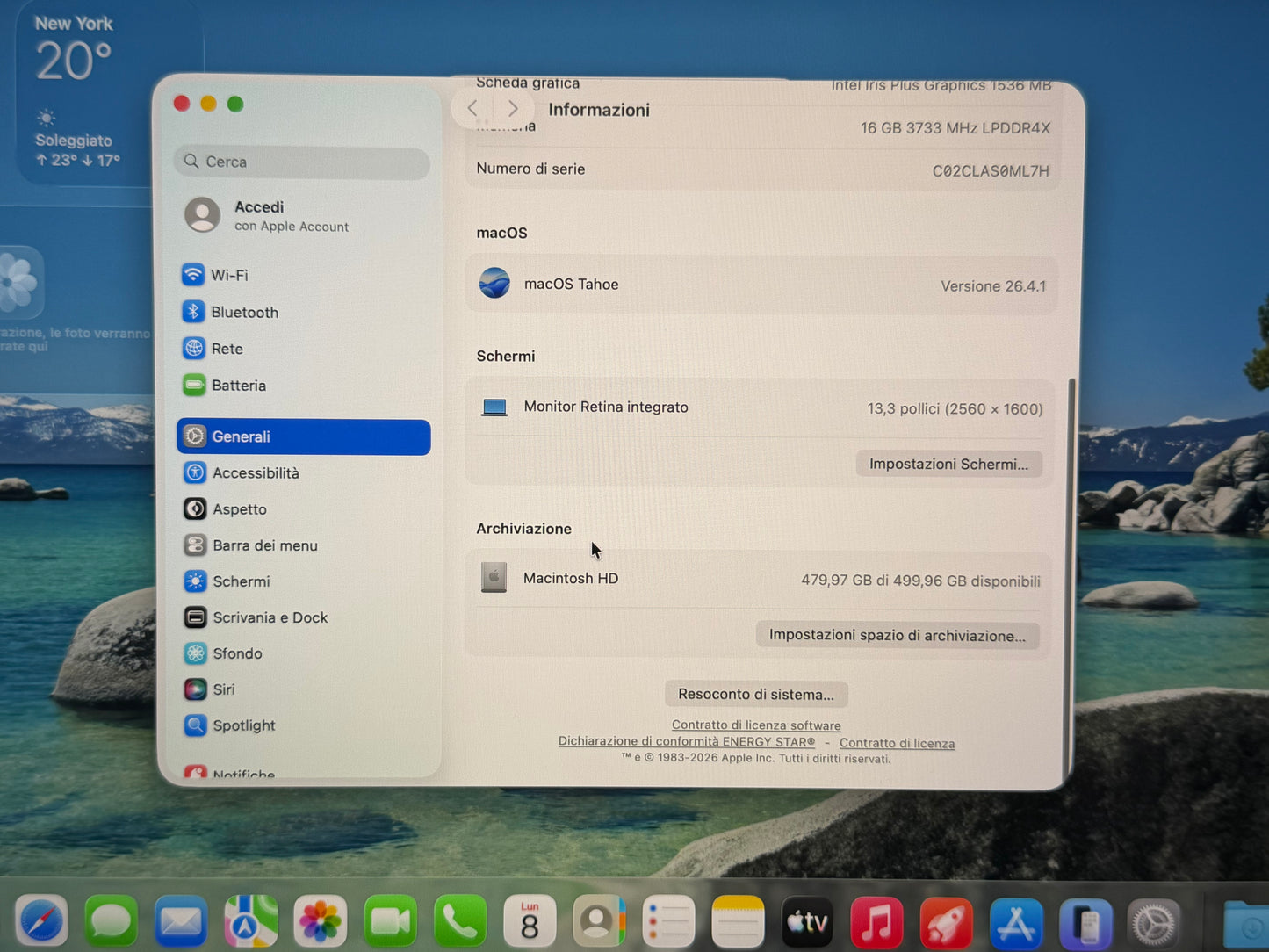Click Impostazioni Schermi button
This screenshot has height=952, width=1269.
[948, 464]
